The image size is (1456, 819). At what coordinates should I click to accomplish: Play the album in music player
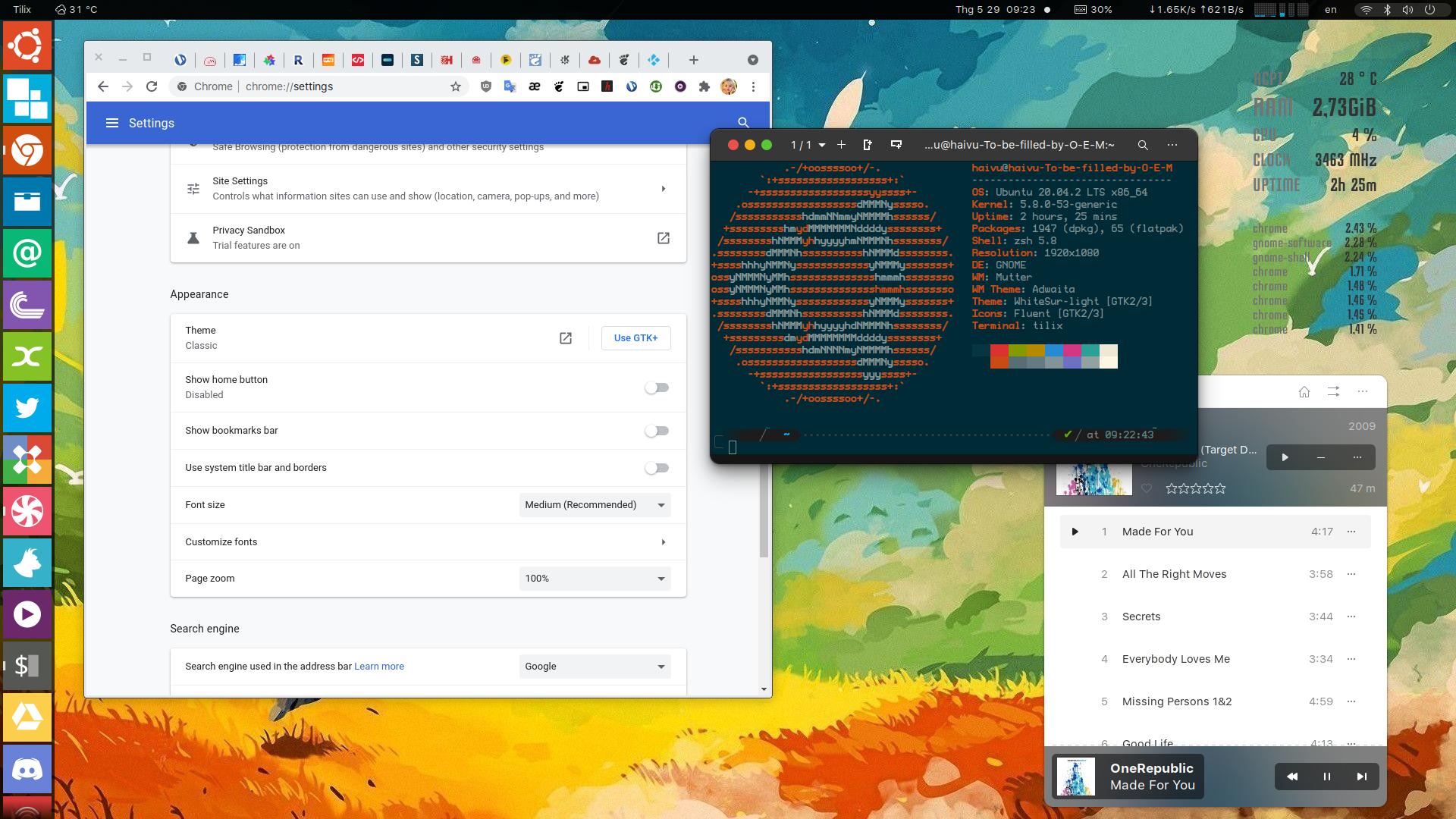pyautogui.click(x=1285, y=457)
